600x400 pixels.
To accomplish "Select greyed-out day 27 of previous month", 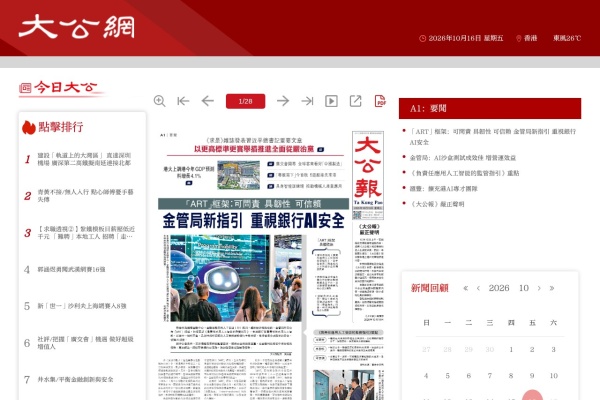I will coord(426,349).
